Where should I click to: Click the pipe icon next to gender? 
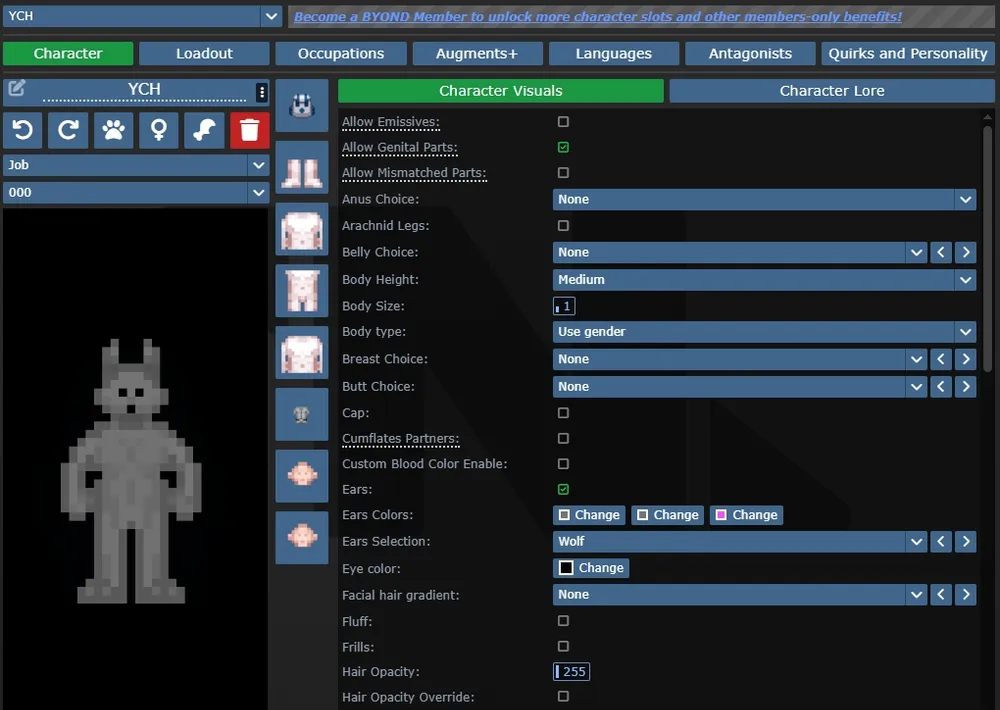coord(204,130)
